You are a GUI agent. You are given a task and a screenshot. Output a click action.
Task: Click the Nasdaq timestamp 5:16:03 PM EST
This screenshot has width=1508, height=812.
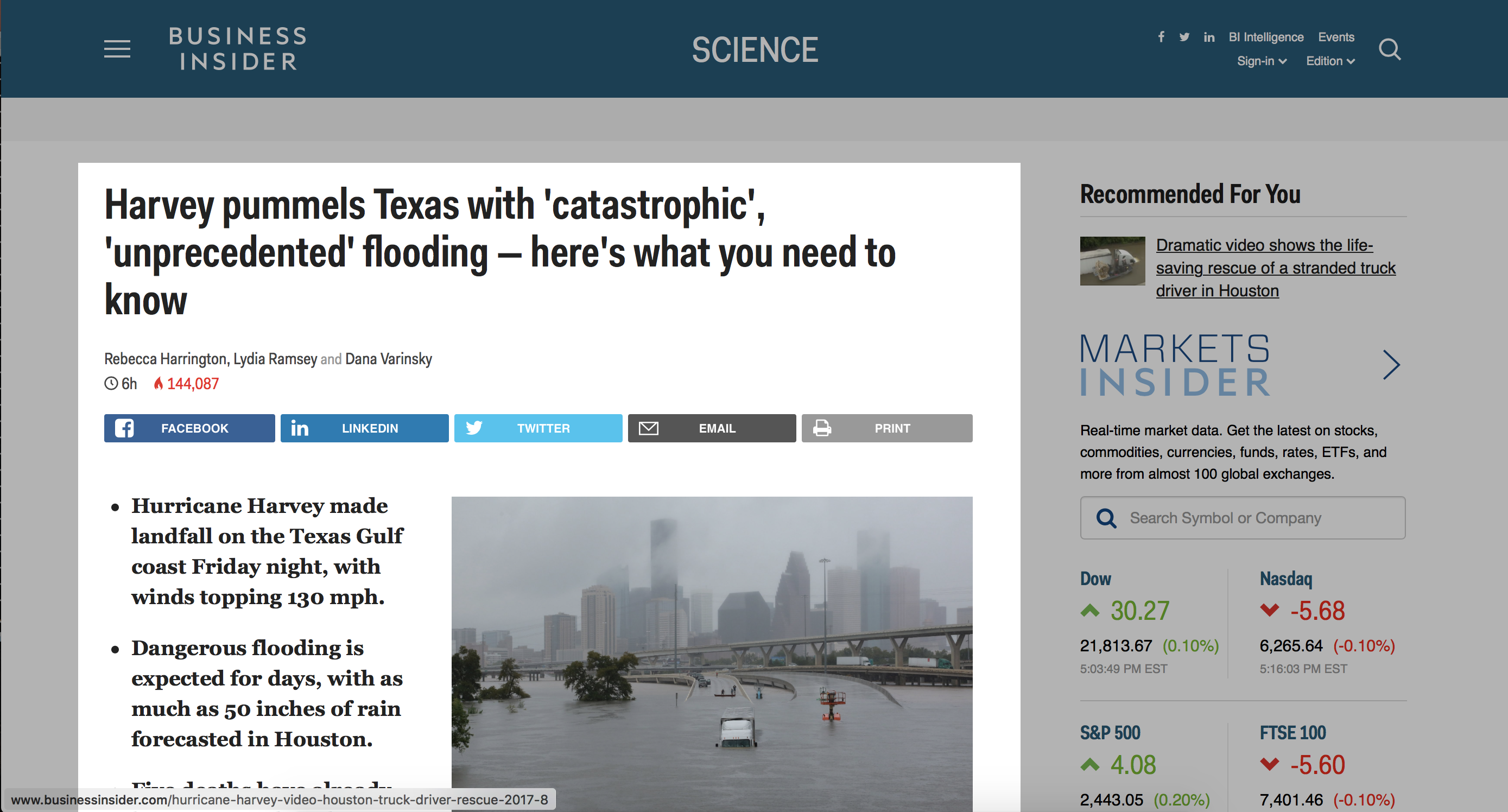pyautogui.click(x=1303, y=669)
